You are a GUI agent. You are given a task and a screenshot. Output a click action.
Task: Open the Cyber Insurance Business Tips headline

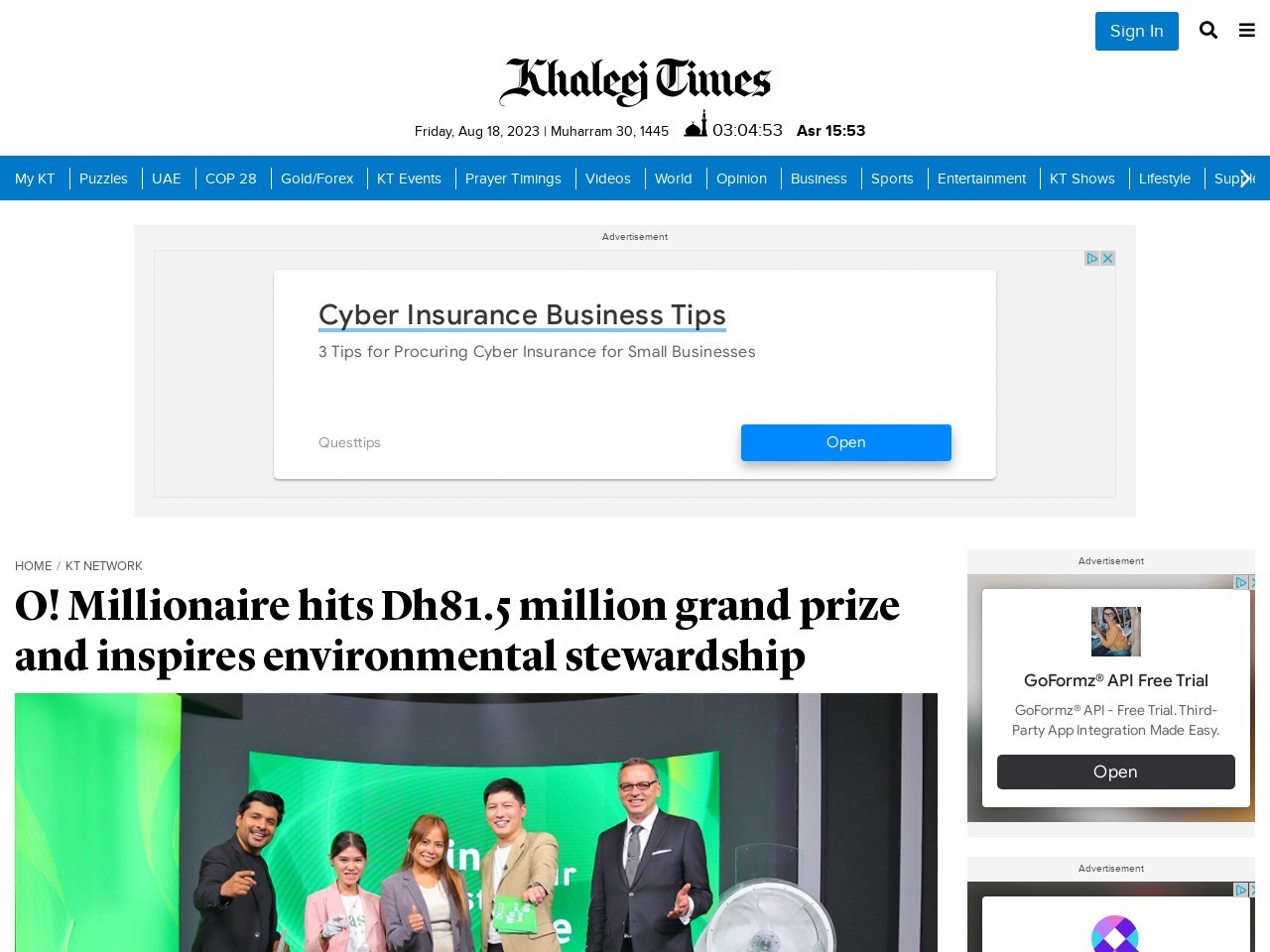click(x=522, y=314)
